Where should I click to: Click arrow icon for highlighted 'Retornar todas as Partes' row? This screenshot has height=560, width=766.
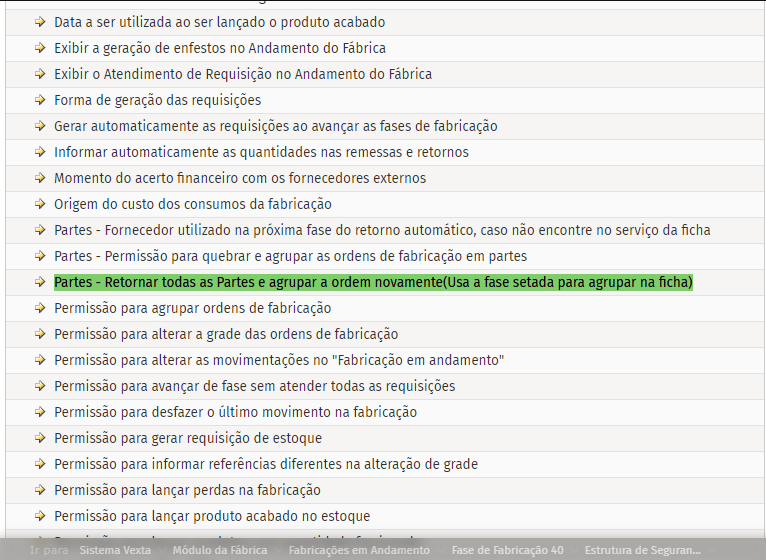pyautogui.click(x=40, y=282)
